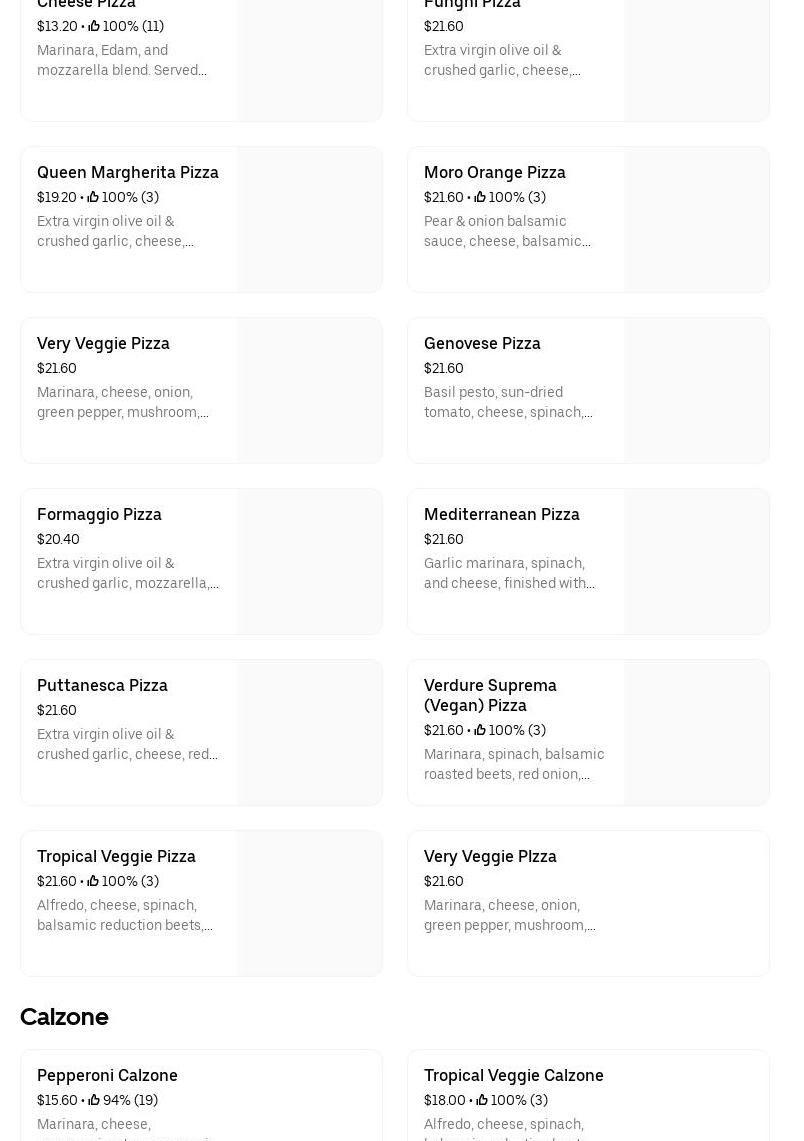Click the Tropical Veggie Pizza description text
The width and height of the screenshot is (804, 1141).
tap(125, 915)
